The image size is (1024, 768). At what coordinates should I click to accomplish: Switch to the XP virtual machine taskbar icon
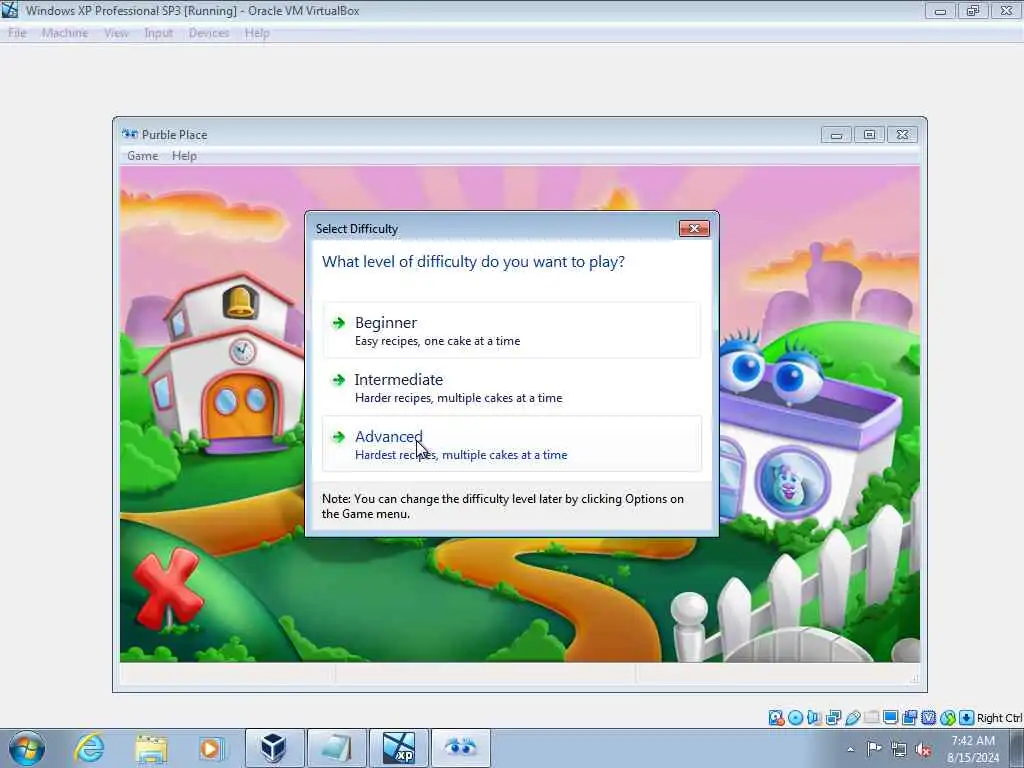coord(398,748)
